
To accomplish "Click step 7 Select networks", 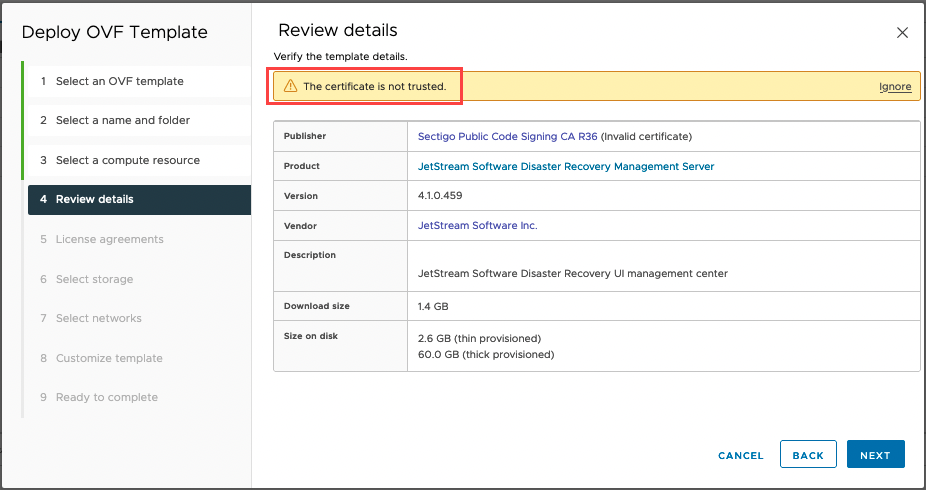I will point(98,318).
